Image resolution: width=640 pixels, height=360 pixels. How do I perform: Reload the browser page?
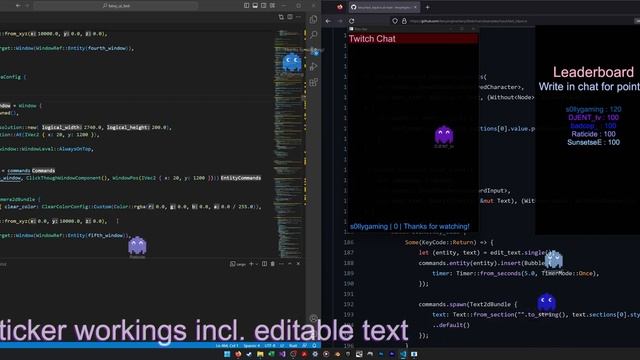(x=351, y=21)
